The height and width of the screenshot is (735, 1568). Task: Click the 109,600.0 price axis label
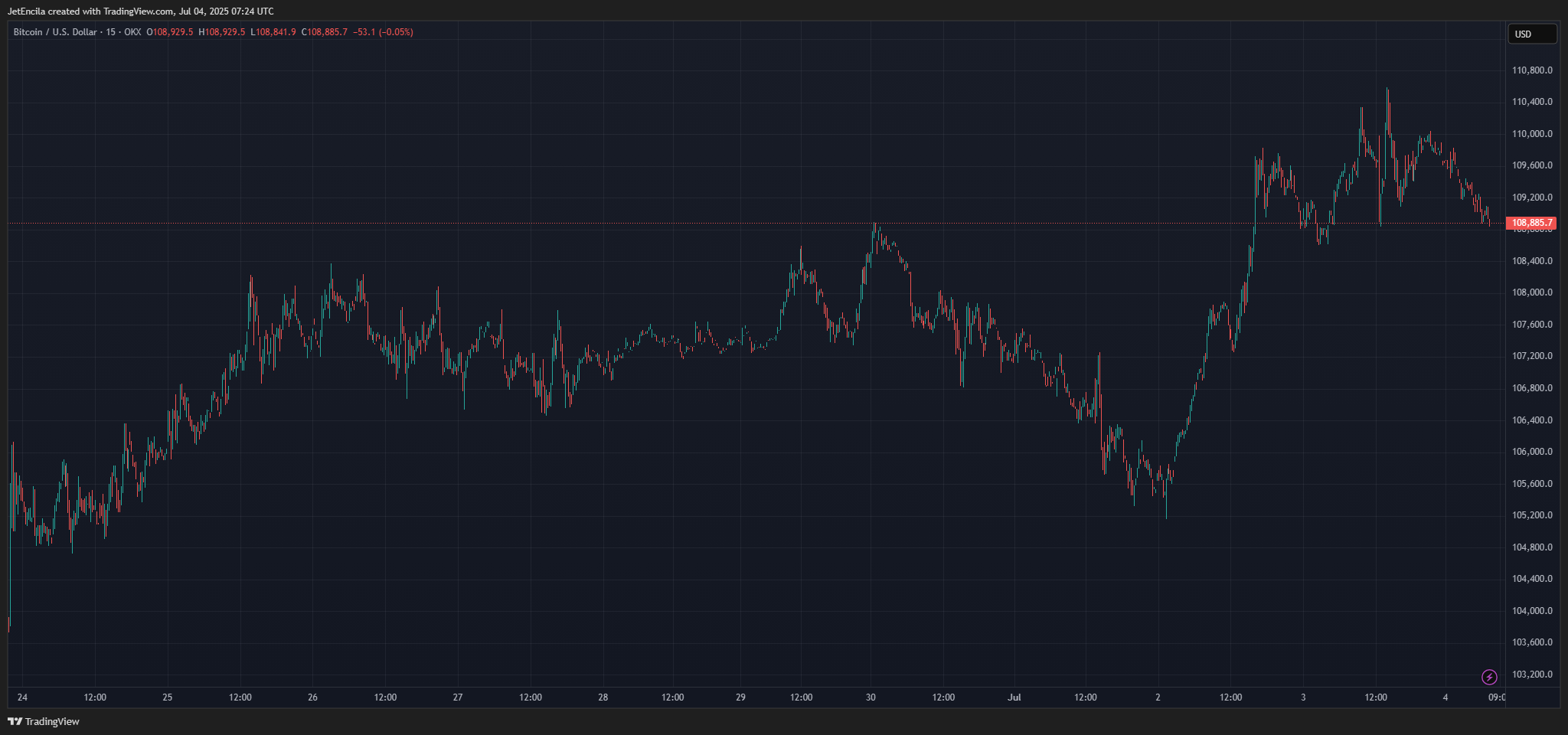click(x=1532, y=165)
